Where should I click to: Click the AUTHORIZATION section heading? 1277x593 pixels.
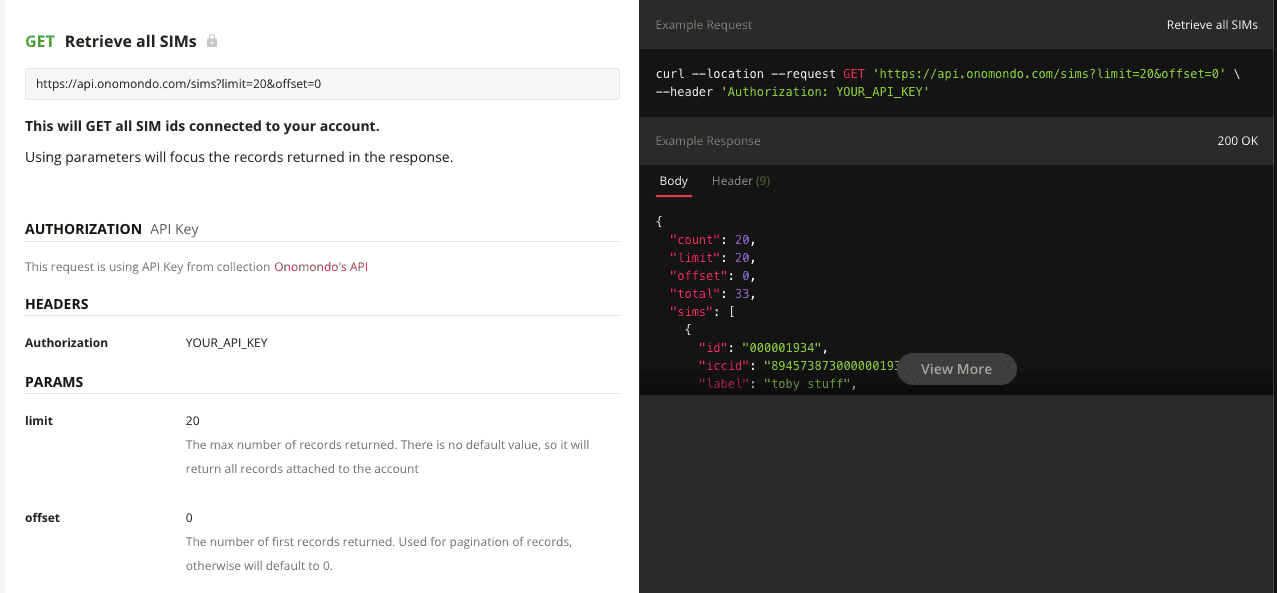click(x=83, y=229)
